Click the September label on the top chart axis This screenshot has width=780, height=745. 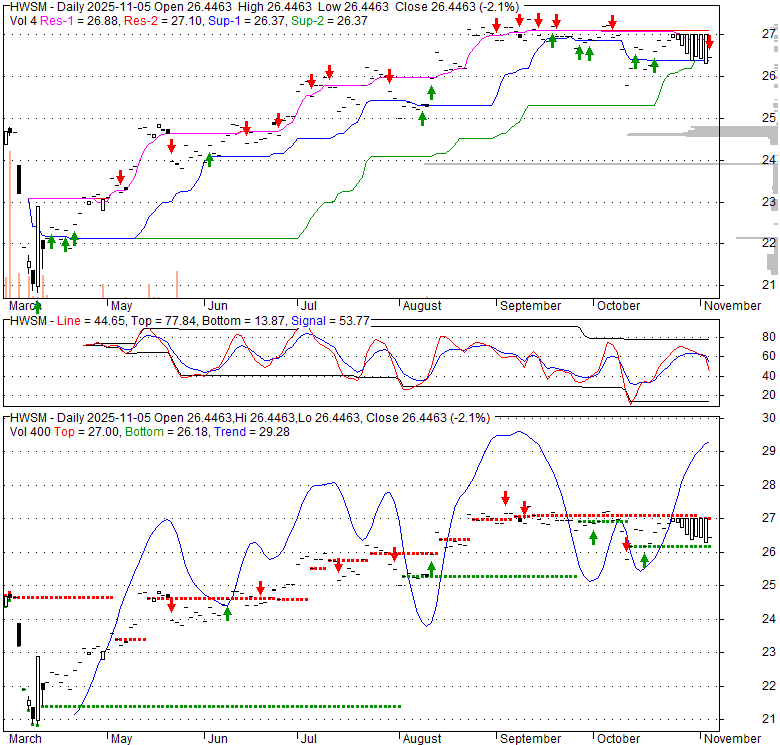pyautogui.click(x=530, y=306)
